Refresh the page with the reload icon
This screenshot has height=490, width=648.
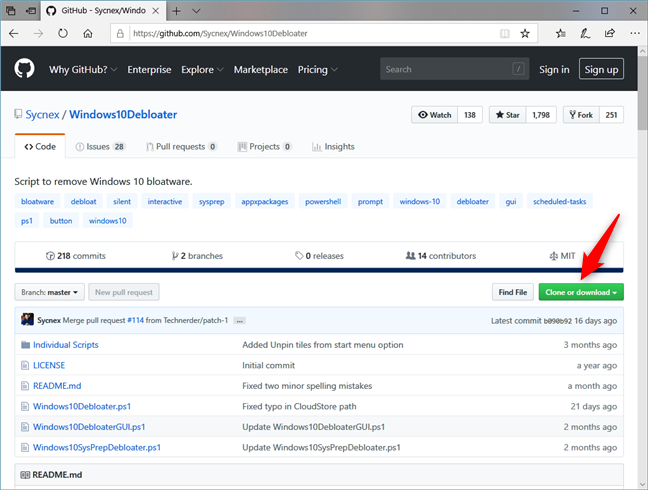coord(63,33)
